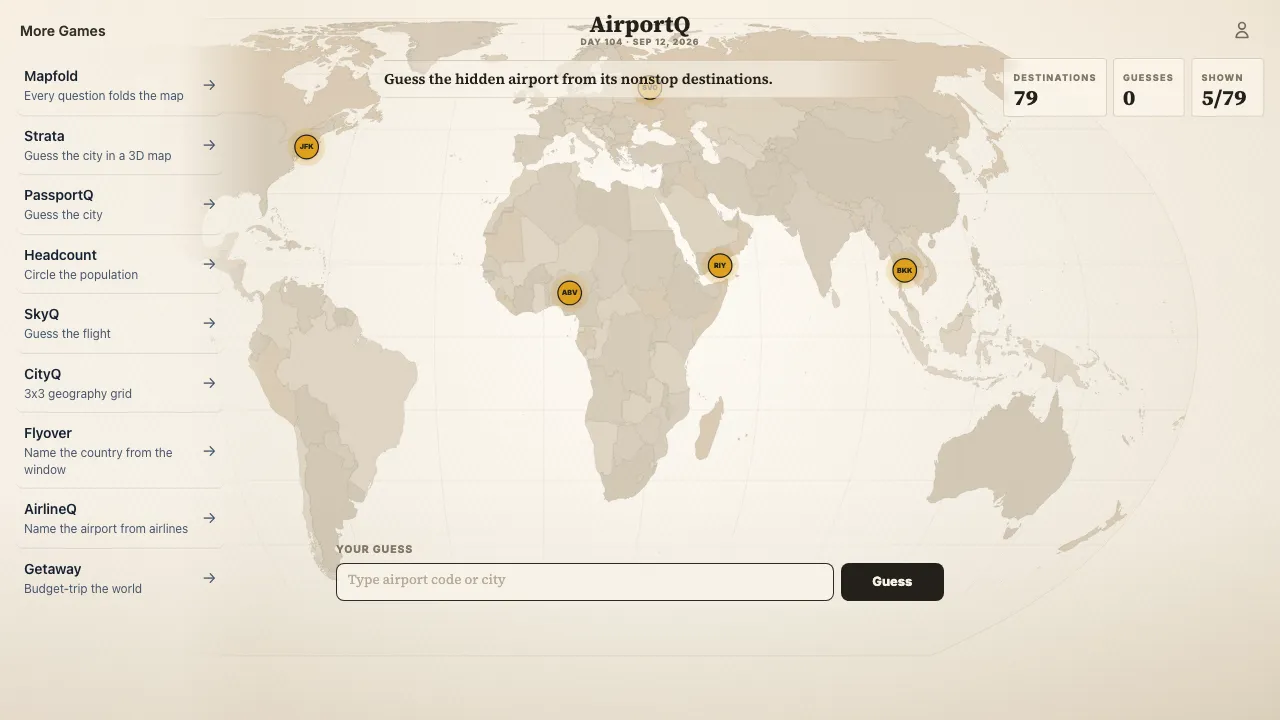The width and height of the screenshot is (1280, 720).
Task: Select the ABV airport marker
Action: 569,293
